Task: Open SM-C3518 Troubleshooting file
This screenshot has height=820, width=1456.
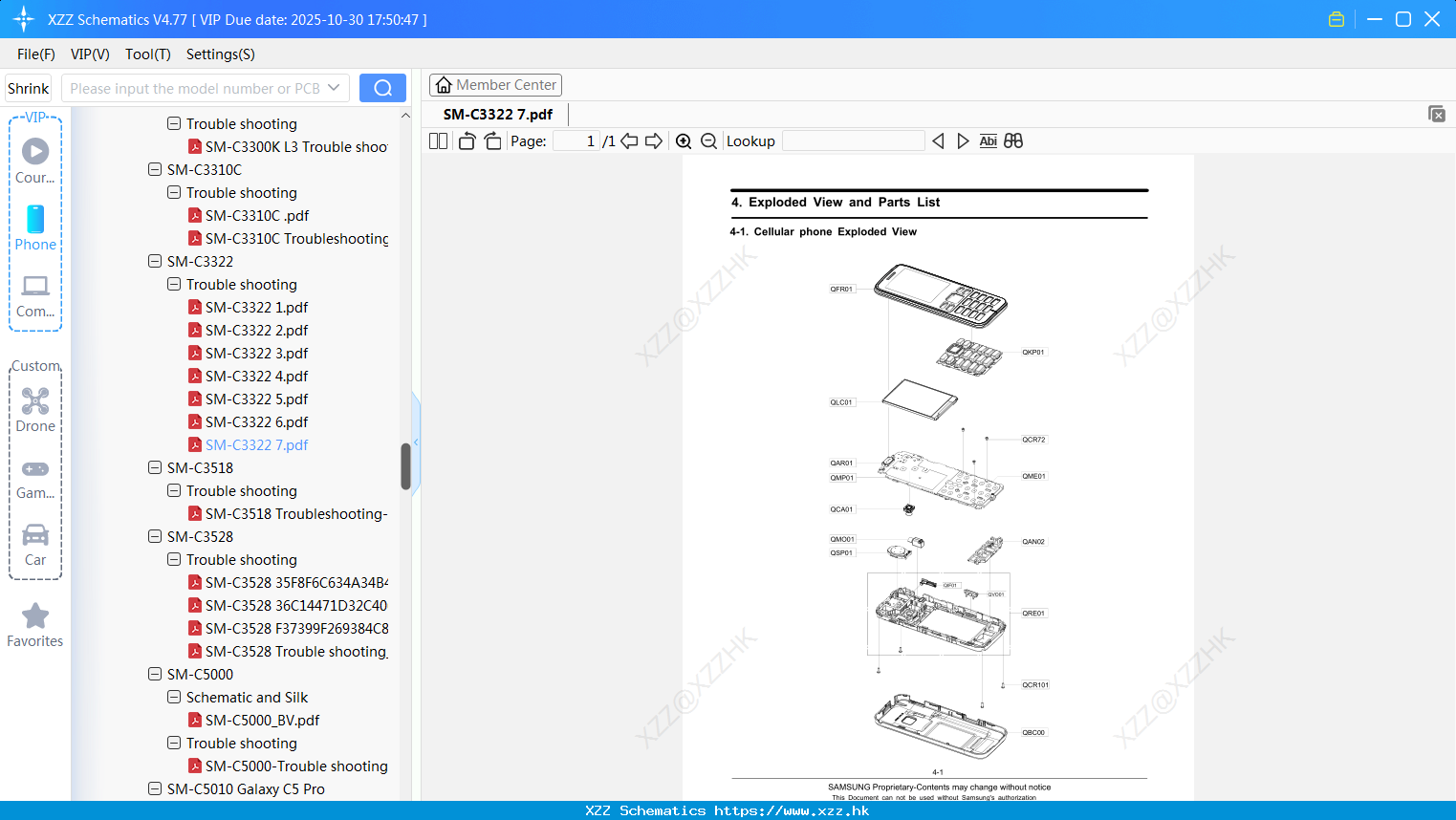Action: [x=288, y=514]
